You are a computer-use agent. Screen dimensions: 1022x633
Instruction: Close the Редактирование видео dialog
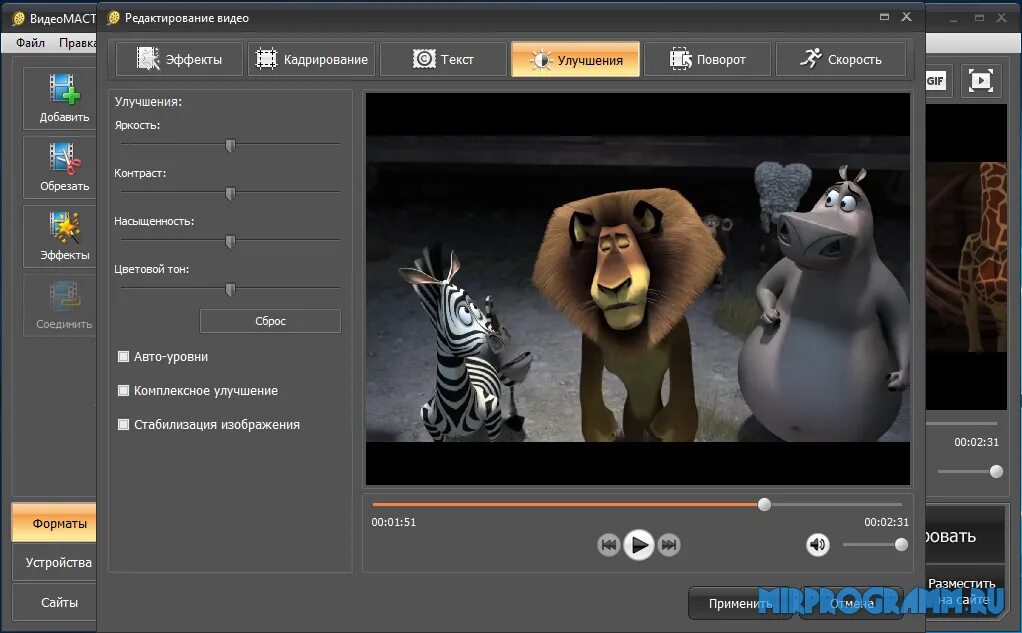click(x=906, y=17)
